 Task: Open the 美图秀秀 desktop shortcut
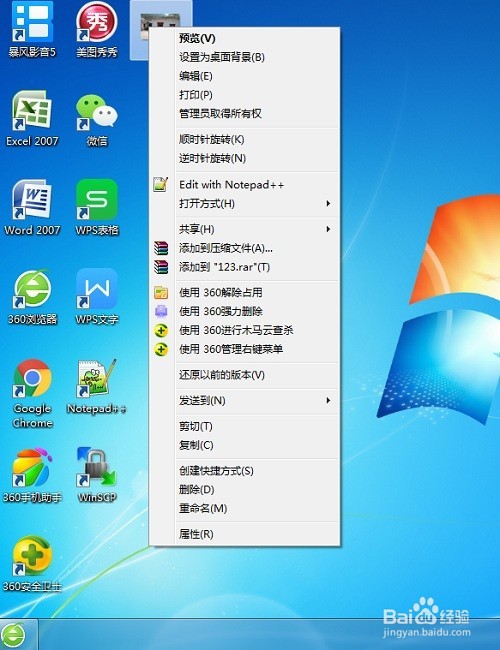pos(97,29)
